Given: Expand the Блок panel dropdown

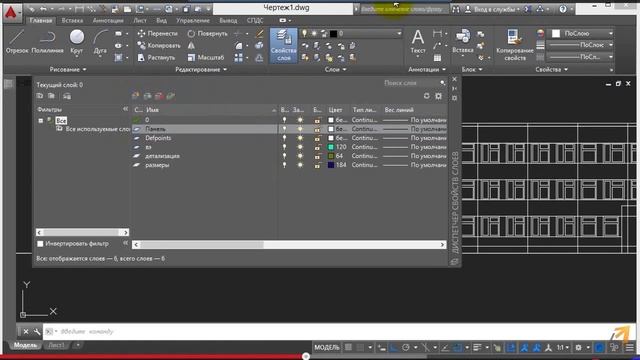Looking at the screenshot, I should pyautogui.click(x=472, y=69).
